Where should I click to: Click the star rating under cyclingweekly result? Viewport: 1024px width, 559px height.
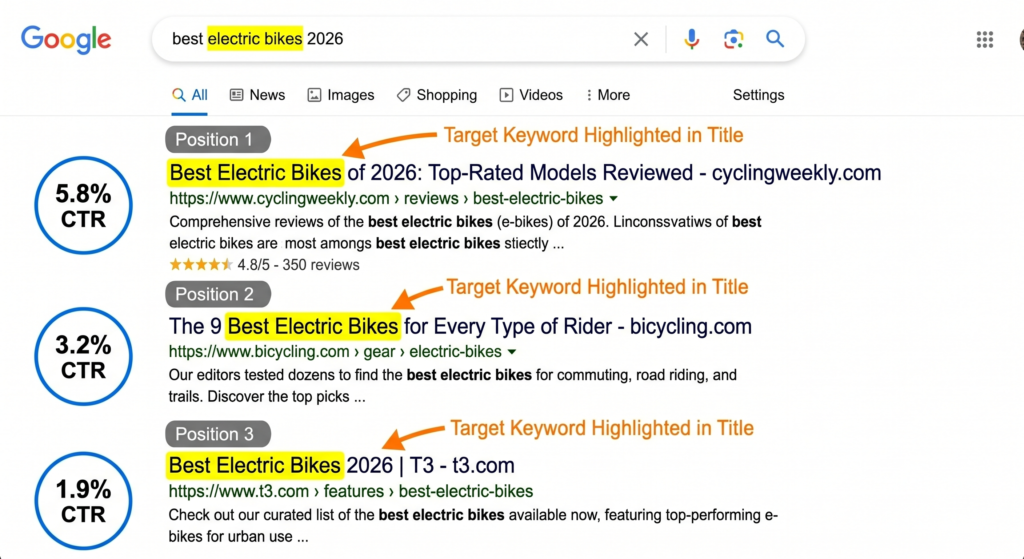coord(201,265)
